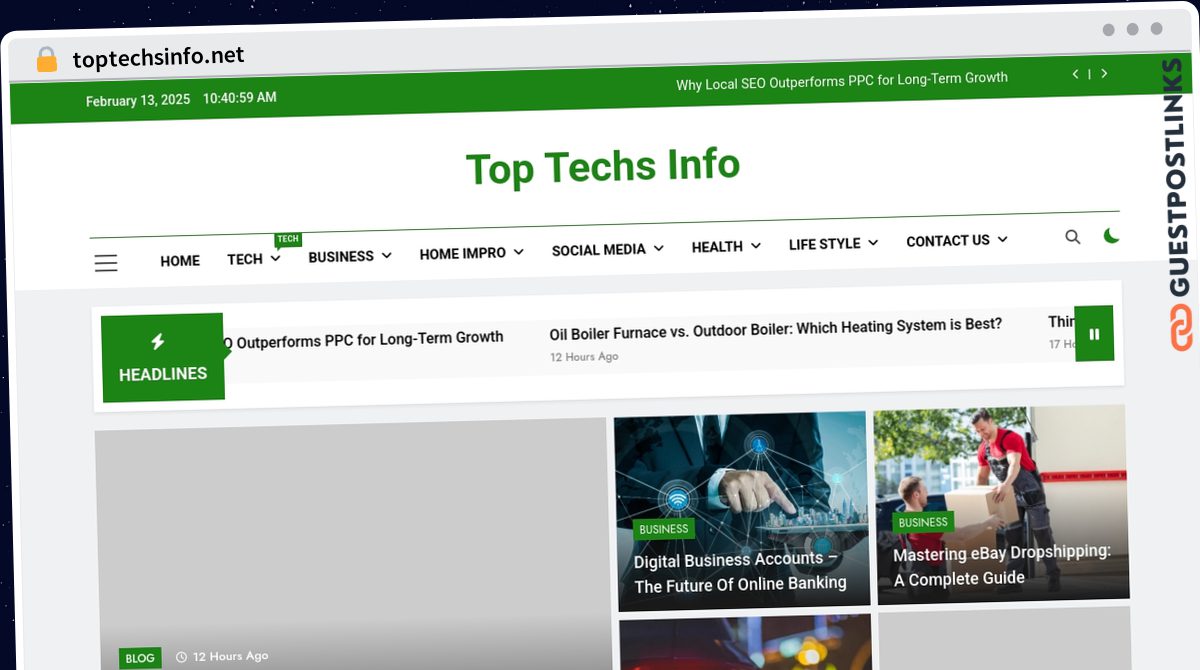Screen dimensions: 1200x670
Task: Click the padlock icon in address bar
Action: click(46, 59)
